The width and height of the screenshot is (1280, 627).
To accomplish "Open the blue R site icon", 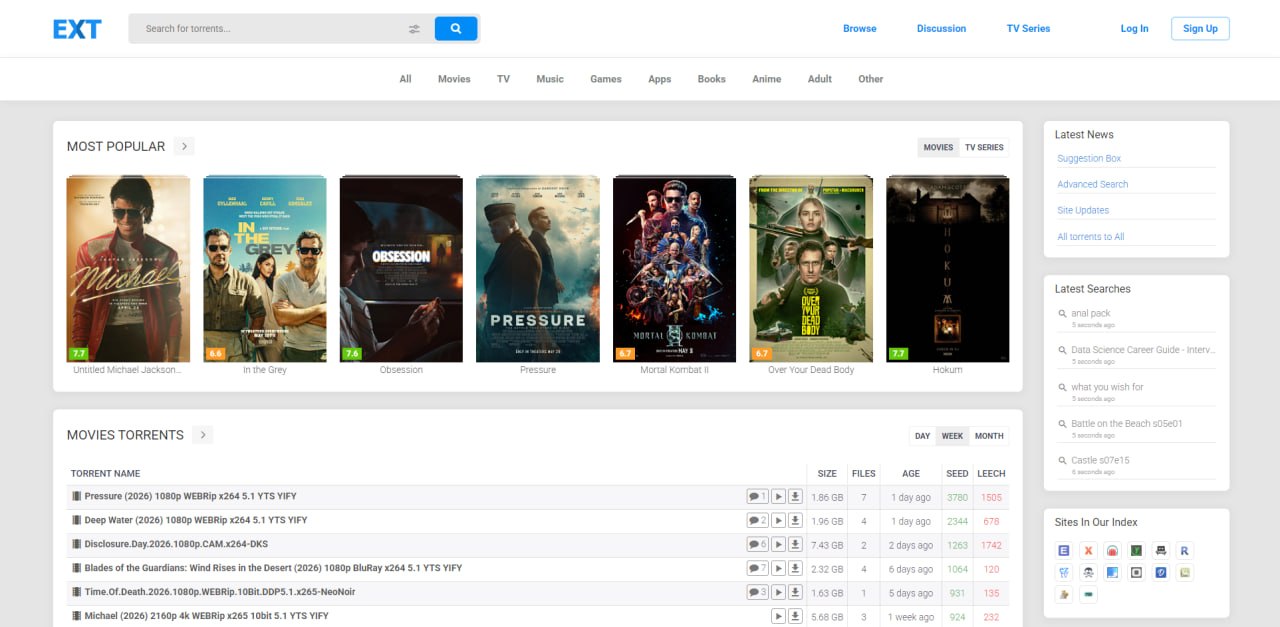I will [x=1184, y=550].
